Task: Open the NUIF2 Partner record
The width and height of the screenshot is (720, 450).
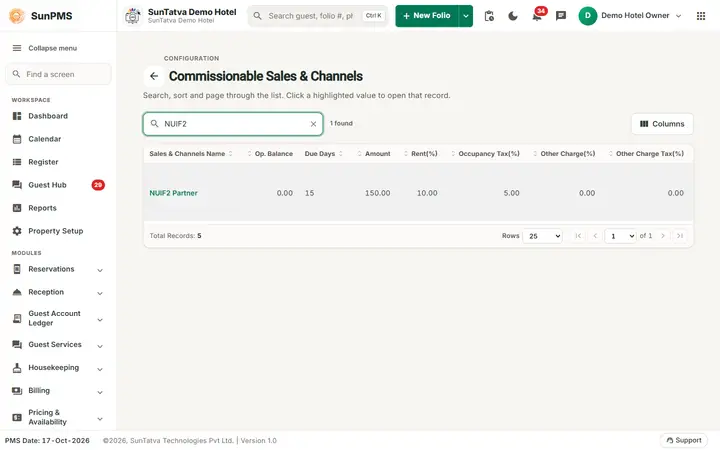Action: coord(173,193)
